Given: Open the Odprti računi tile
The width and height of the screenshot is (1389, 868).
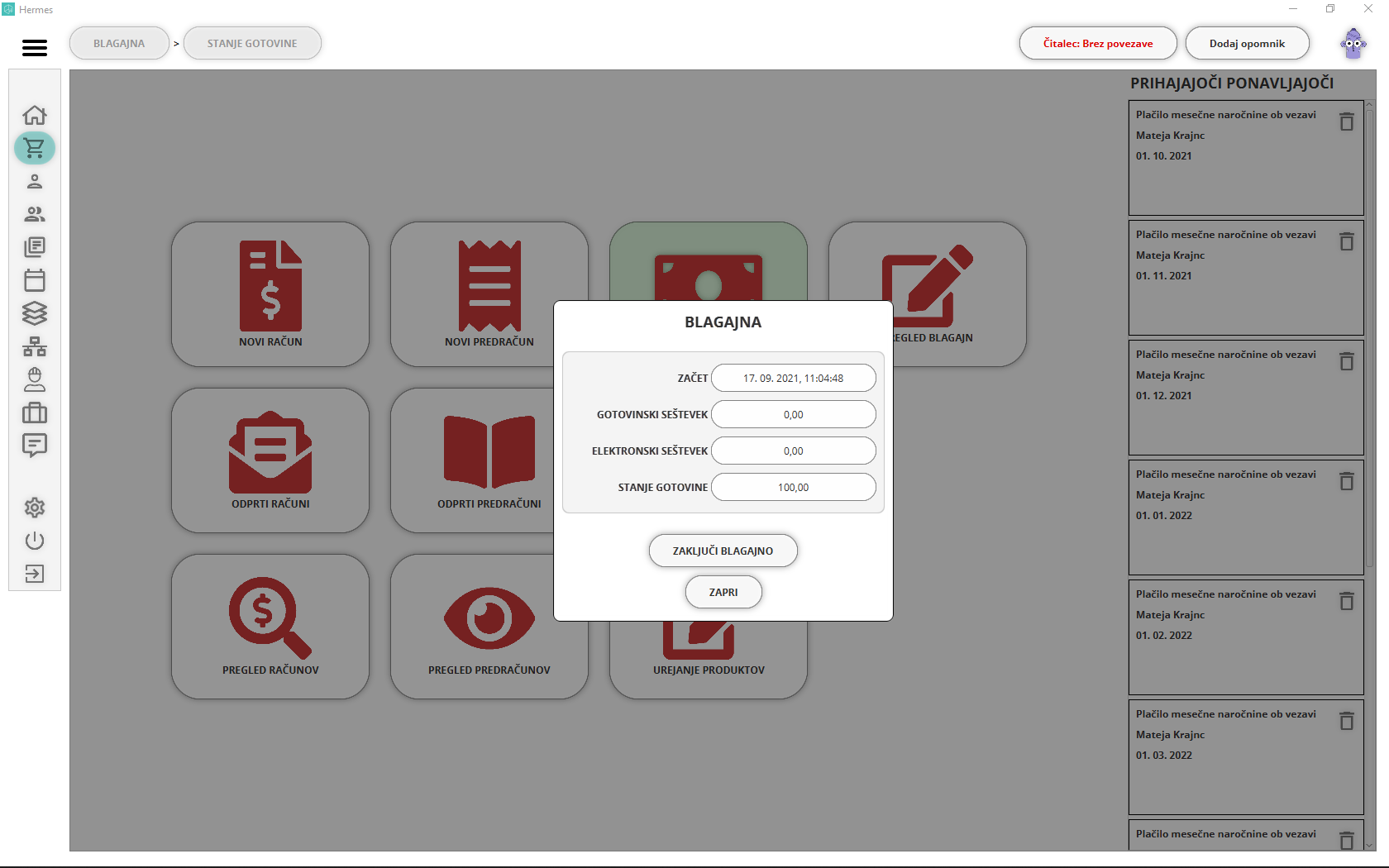Looking at the screenshot, I should coord(270,460).
